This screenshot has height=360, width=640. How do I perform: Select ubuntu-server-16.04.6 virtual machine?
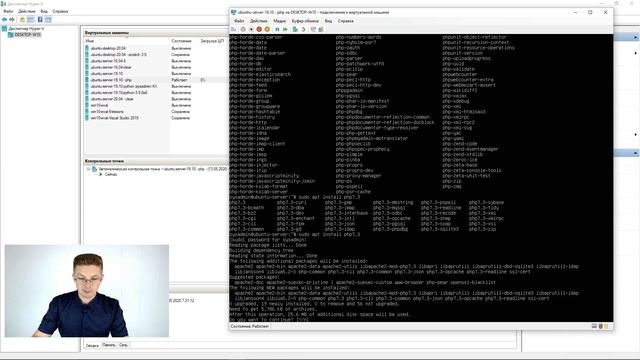[108, 61]
